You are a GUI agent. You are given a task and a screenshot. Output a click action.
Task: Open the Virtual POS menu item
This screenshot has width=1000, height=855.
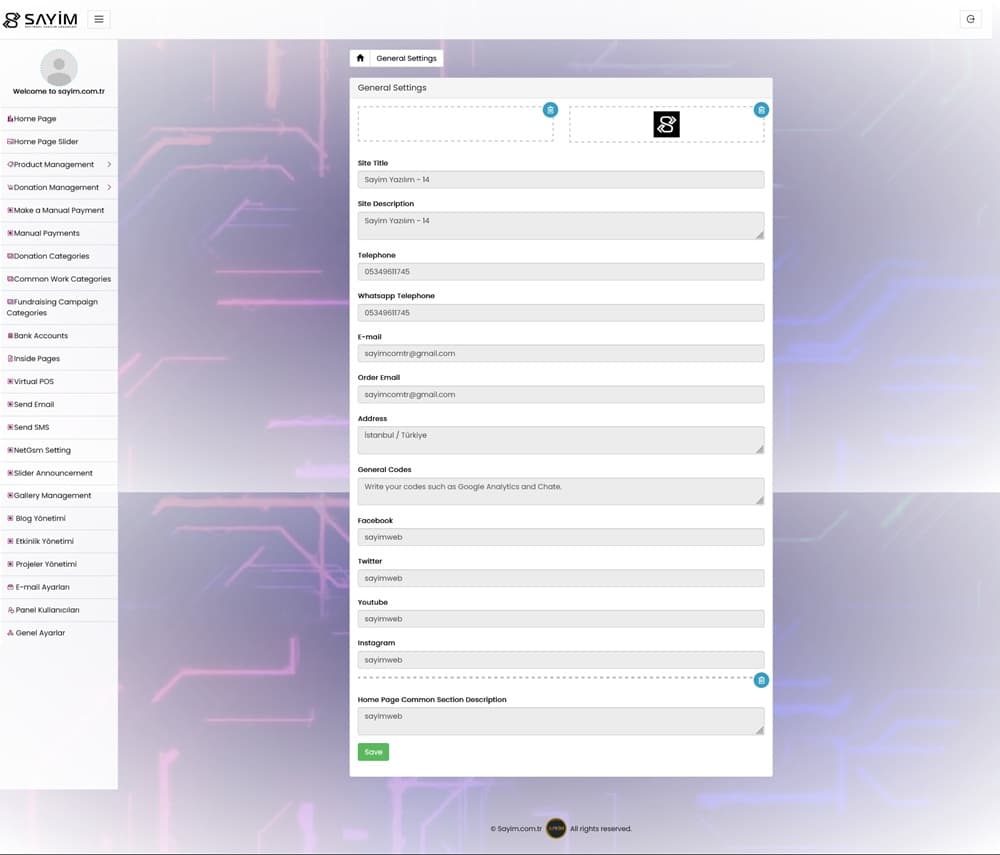(x=34, y=382)
